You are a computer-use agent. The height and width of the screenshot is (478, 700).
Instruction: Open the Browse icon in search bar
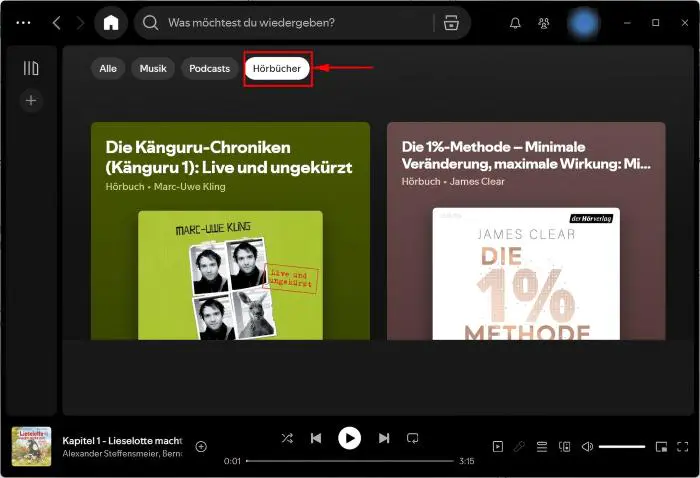(x=451, y=23)
